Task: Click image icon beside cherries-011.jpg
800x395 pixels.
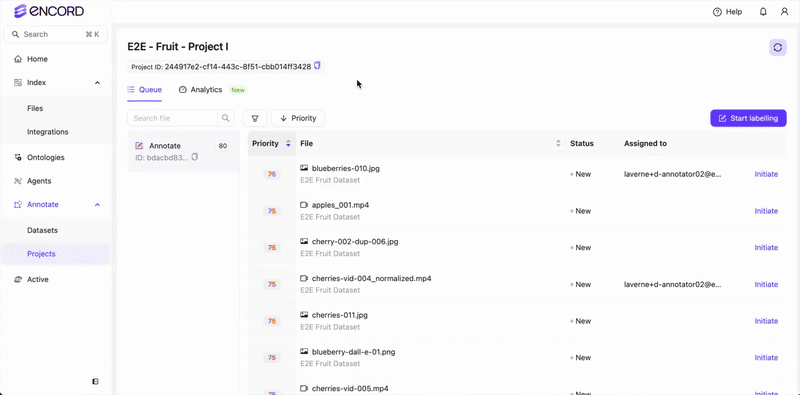Action: coord(304,315)
